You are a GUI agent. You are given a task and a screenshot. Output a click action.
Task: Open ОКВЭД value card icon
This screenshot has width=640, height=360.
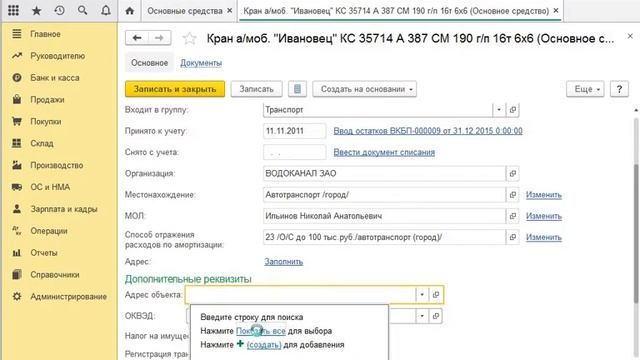tap(436, 316)
